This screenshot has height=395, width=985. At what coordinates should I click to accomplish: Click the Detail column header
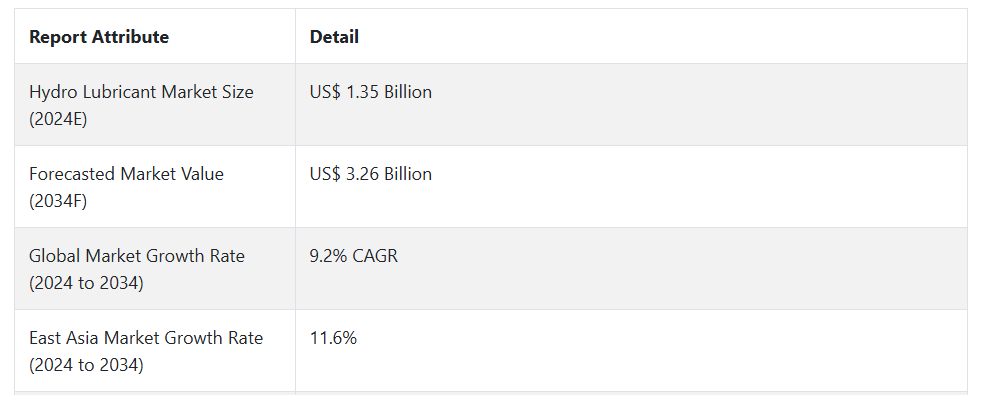click(334, 37)
